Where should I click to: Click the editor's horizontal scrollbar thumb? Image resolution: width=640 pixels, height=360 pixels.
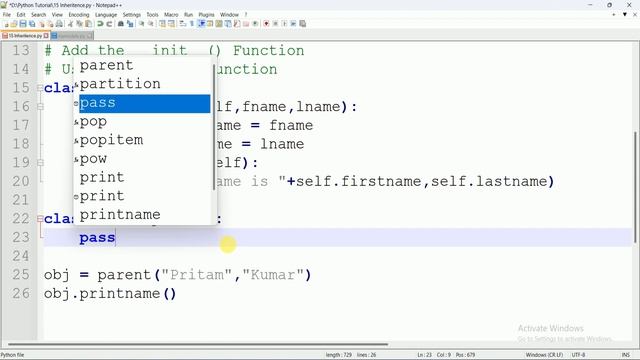(x=198, y=344)
